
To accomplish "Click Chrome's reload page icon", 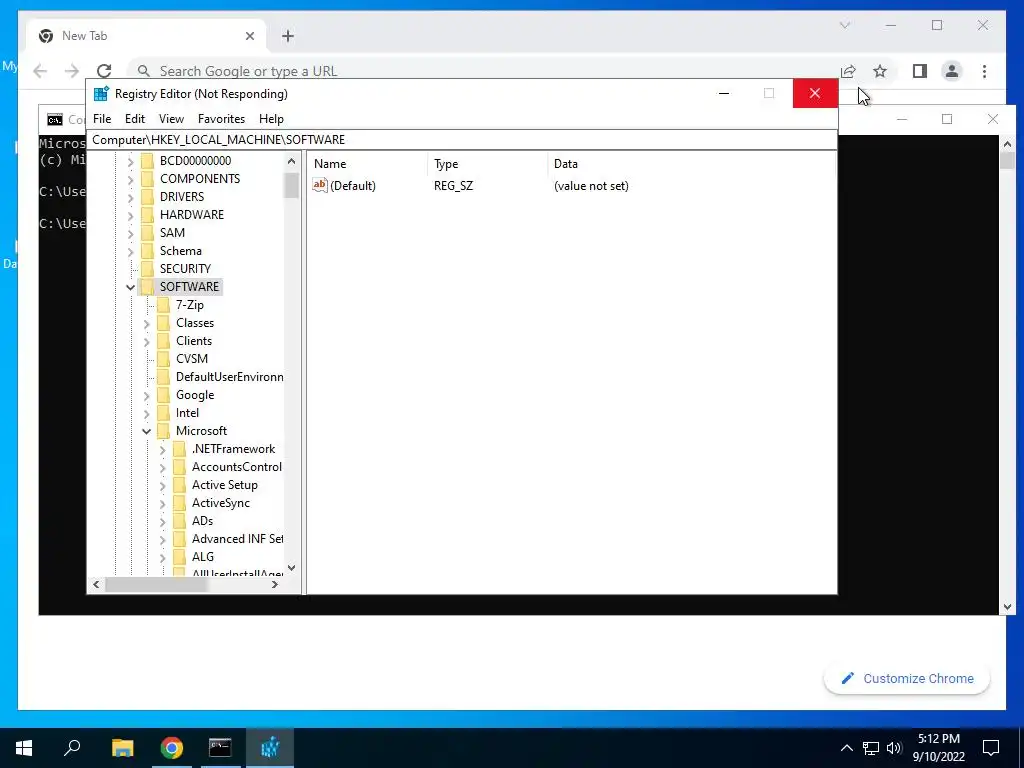I will 104,71.
